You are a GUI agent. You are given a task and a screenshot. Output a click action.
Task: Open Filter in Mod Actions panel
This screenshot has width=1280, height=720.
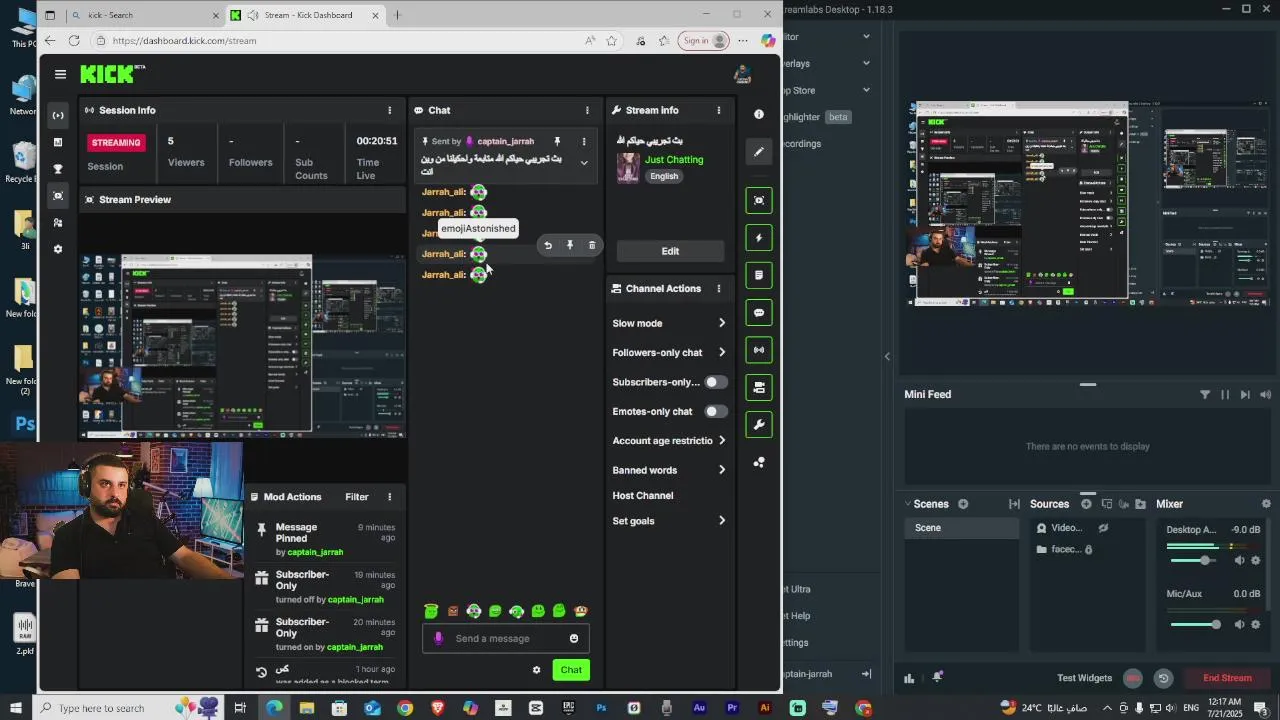click(x=357, y=497)
